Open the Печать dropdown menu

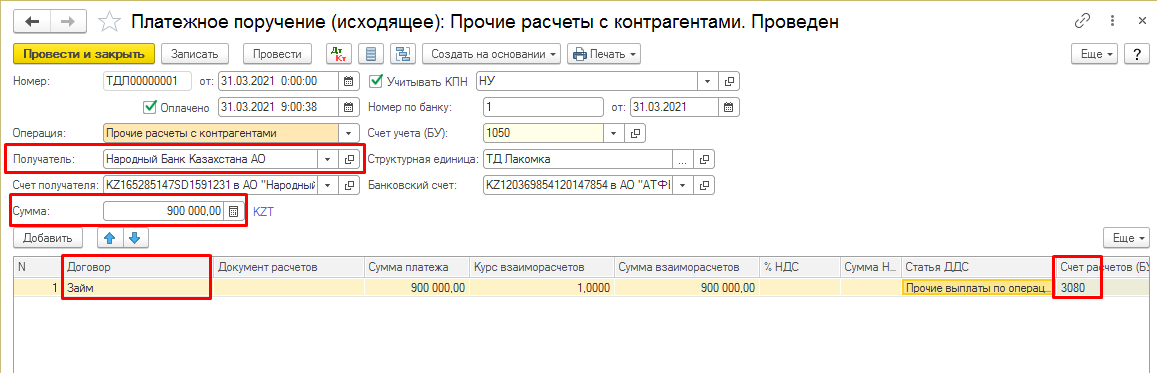(x=604, y=54)
